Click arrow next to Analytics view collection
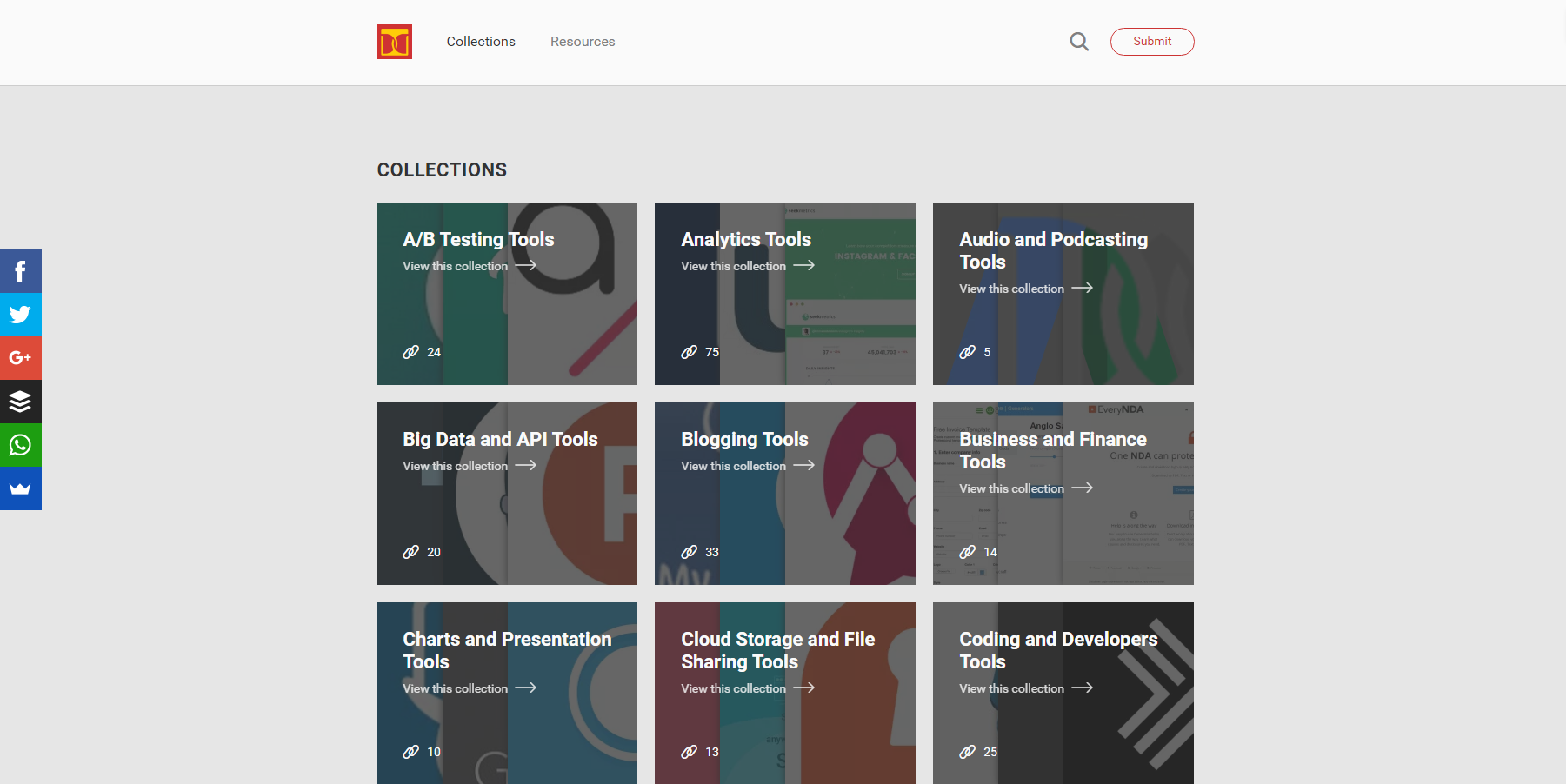 click(804, 265)
